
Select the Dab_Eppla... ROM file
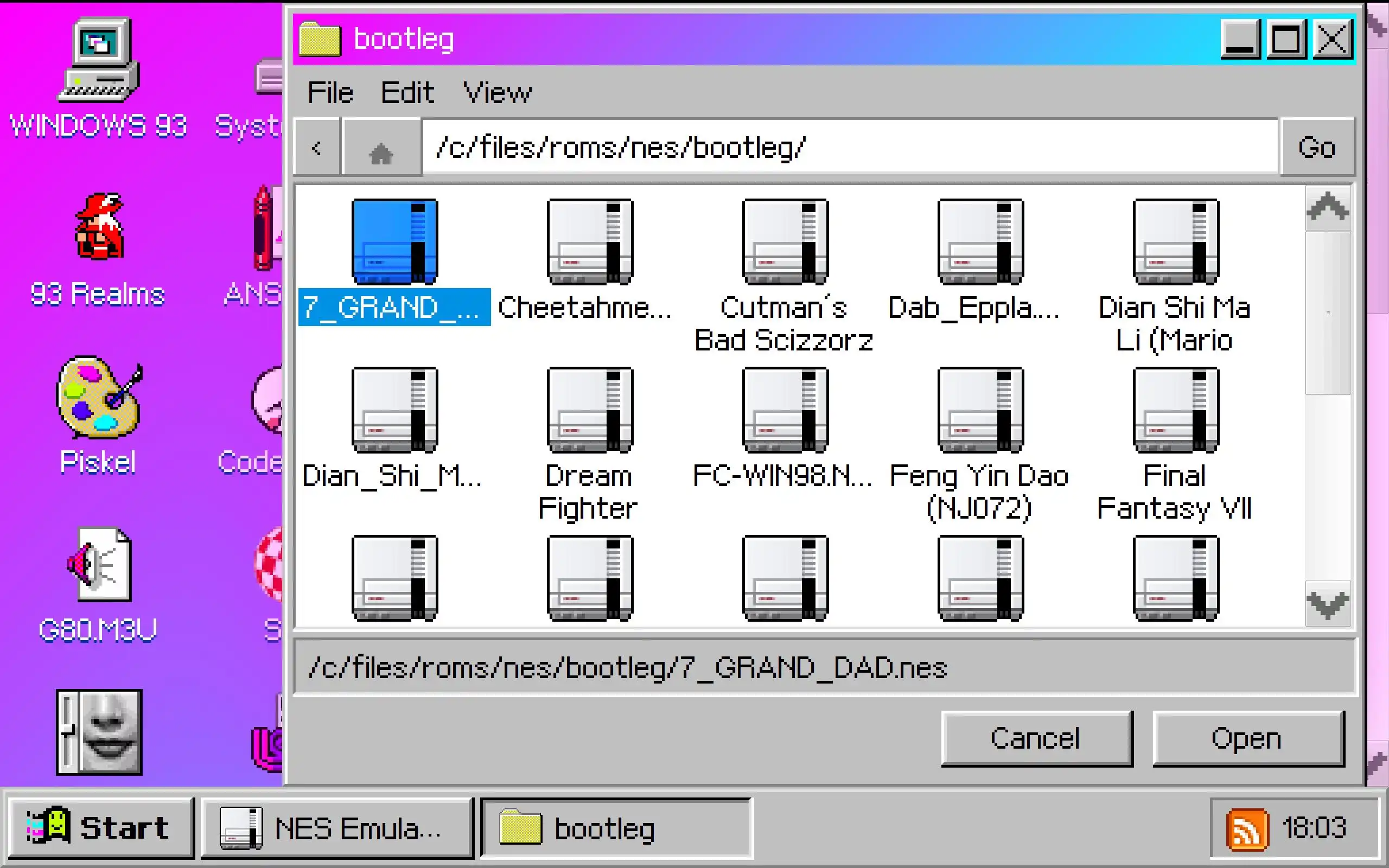[x=980, y=242]
